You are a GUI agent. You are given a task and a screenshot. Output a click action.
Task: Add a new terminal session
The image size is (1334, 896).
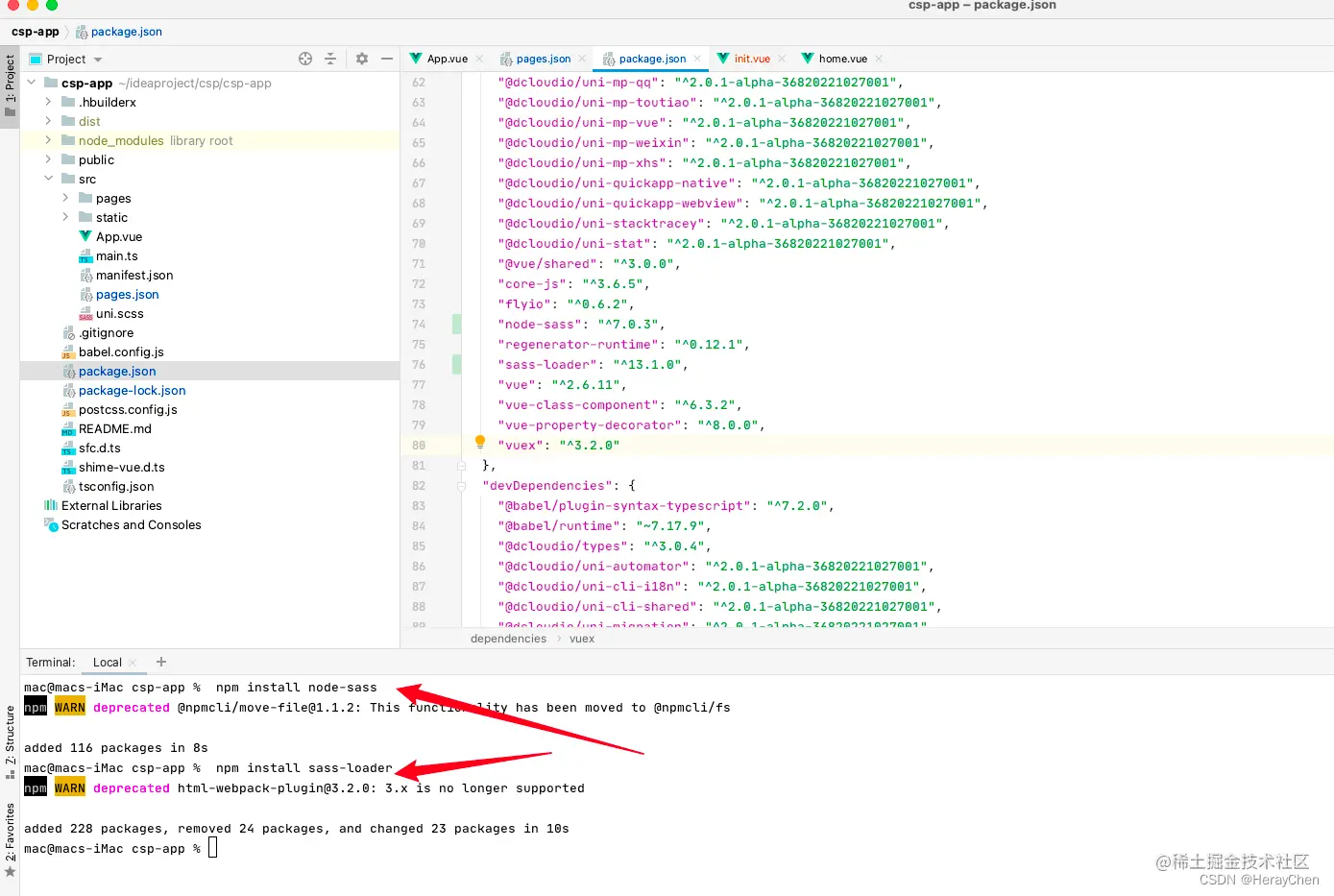pyautogui.click(x=161, y=662)
